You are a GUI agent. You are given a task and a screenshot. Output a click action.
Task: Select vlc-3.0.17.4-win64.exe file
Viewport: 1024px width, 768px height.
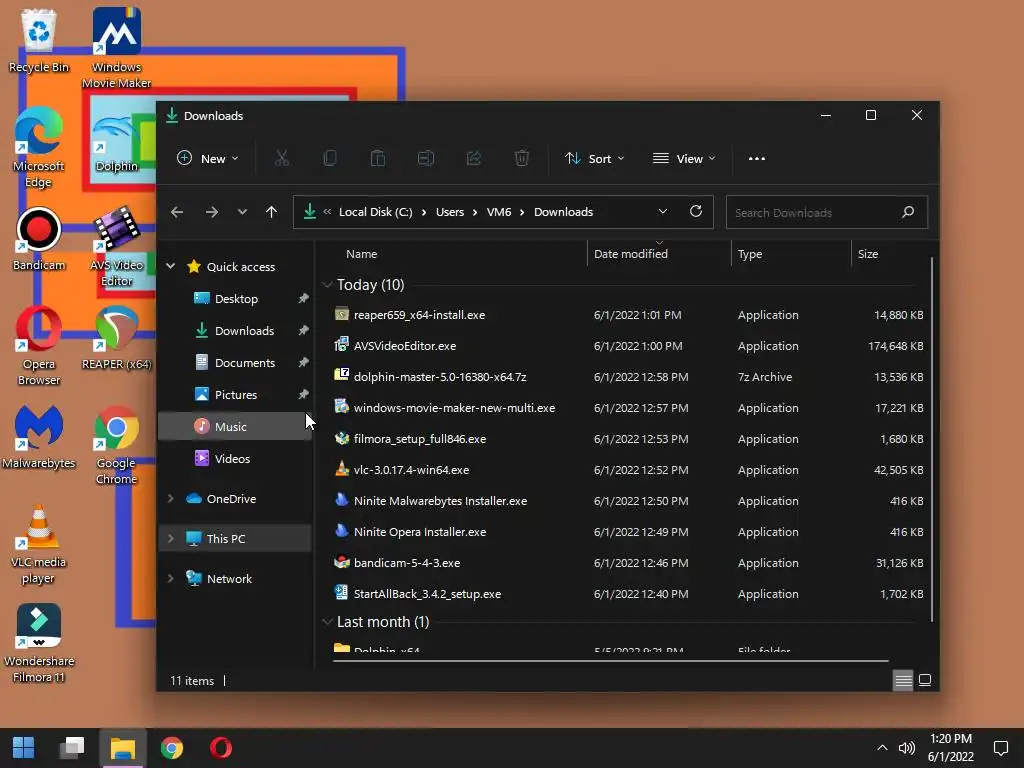(627, 470)
